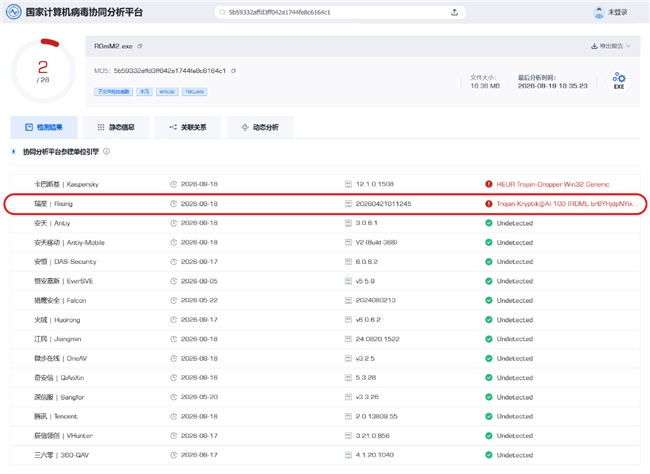This screenshot has height=474, width=650.
Task: Click the version icon in EverSVE row
Action: pyautogui.click(x=348, y=281)
